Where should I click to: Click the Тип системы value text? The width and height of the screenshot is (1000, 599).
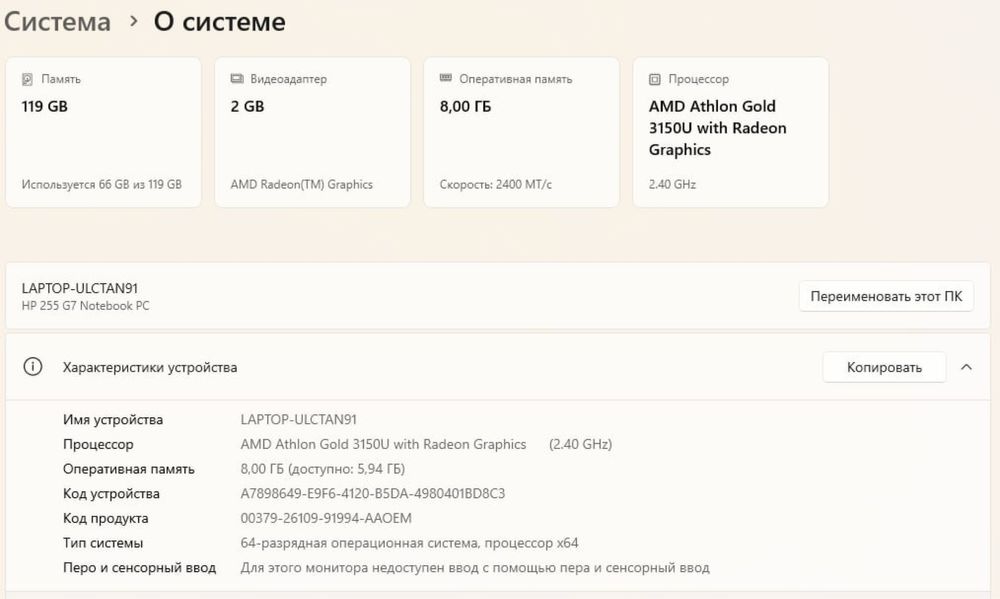[409, 543]
